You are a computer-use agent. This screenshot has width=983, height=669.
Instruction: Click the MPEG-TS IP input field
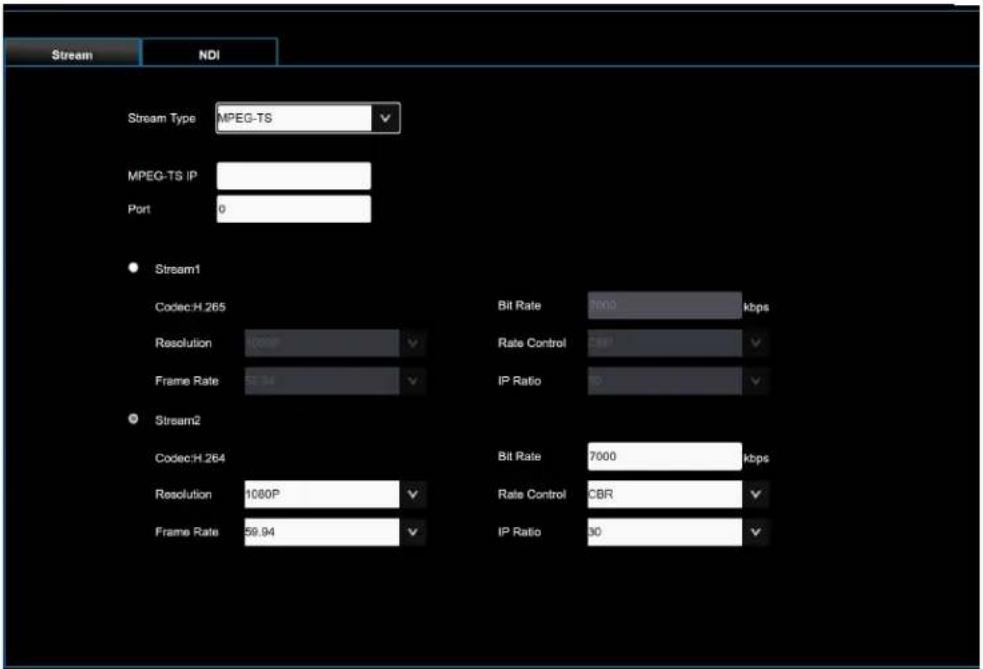pyautogui.click(x=293, y=176)
